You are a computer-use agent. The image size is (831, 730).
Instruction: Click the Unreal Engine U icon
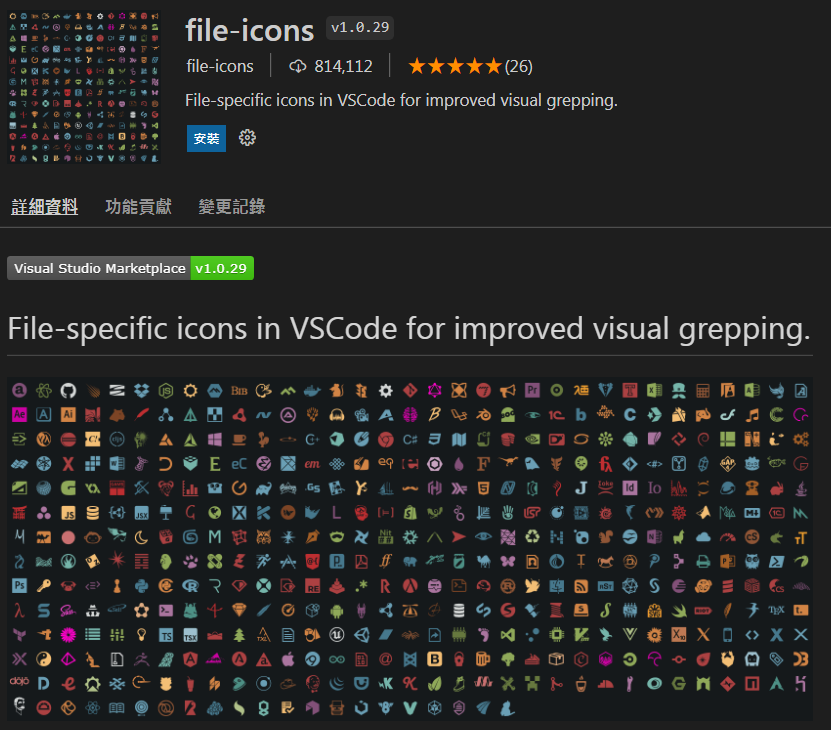(x=337, y=635)
